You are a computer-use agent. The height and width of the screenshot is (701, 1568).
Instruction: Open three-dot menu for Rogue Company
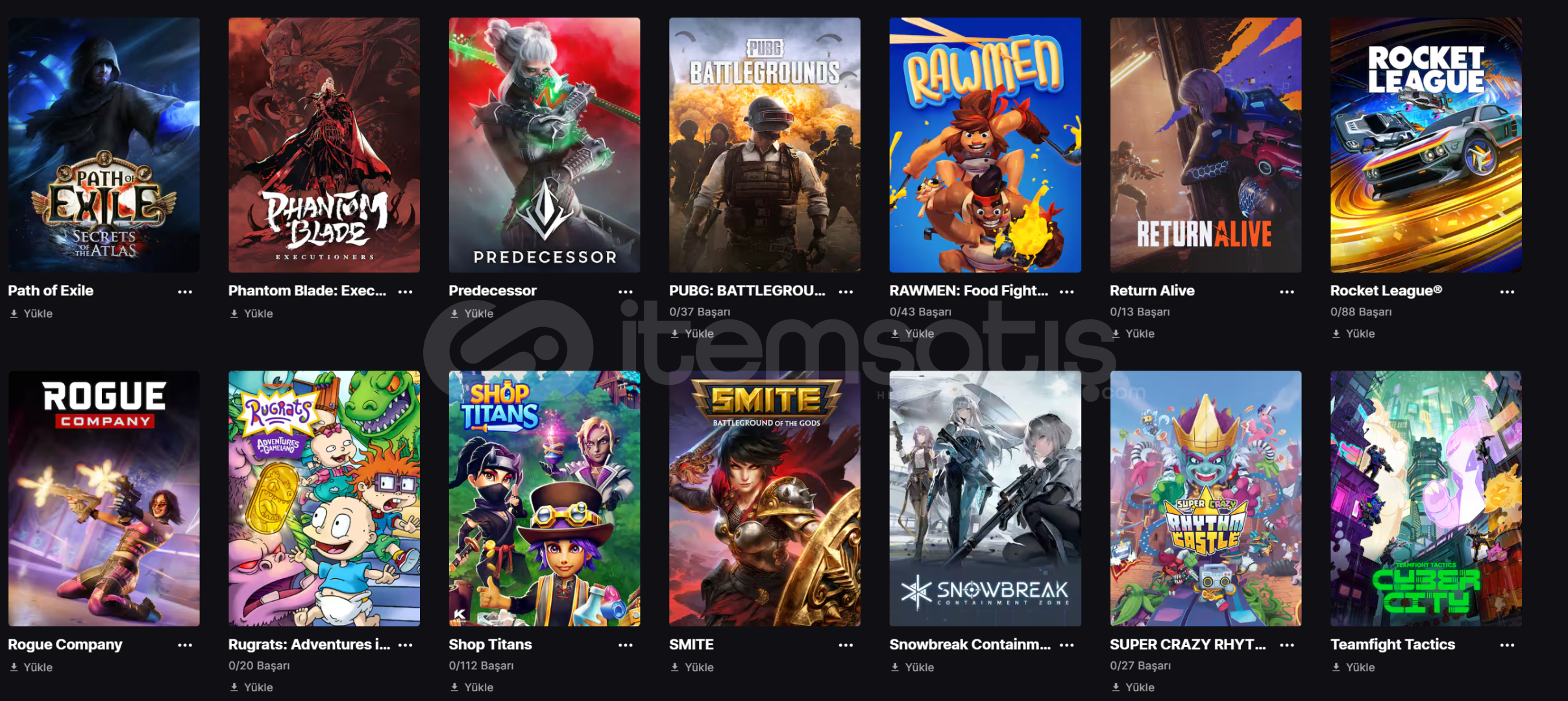click(x=185, y=645)
